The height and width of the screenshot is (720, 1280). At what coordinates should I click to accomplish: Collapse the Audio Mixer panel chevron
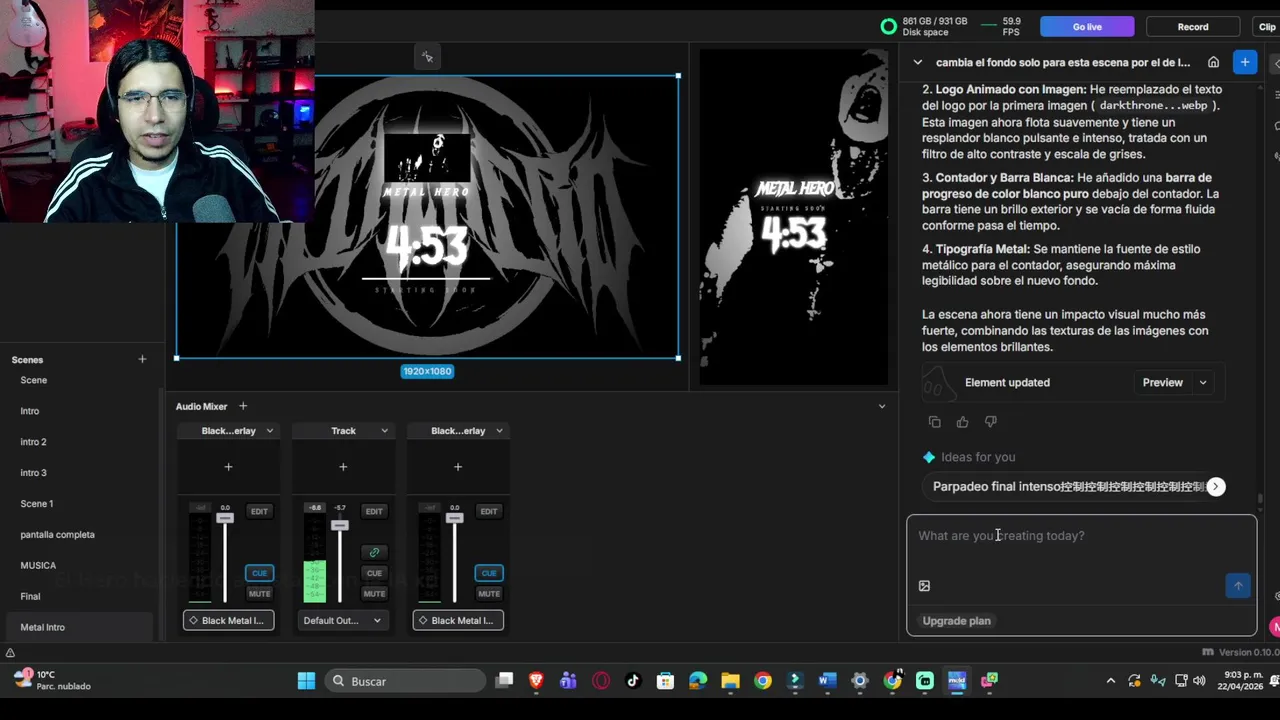[x=882, y=406]
